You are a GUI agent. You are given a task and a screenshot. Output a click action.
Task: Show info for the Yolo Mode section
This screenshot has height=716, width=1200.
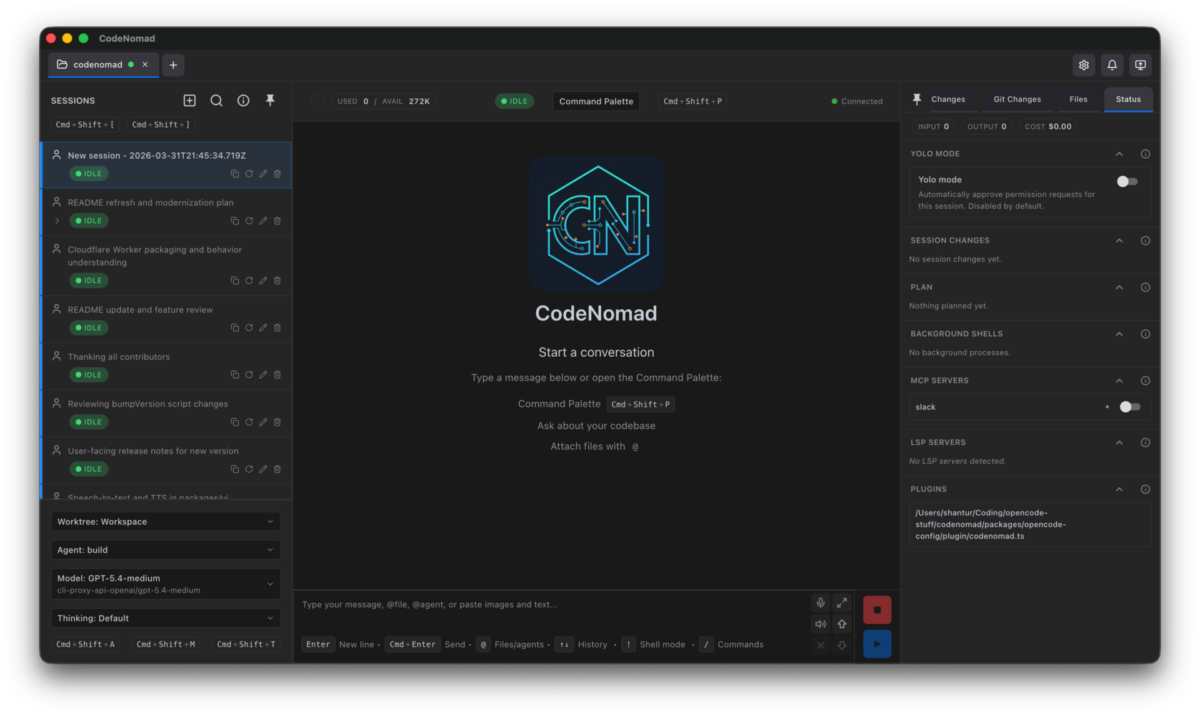1145,154
